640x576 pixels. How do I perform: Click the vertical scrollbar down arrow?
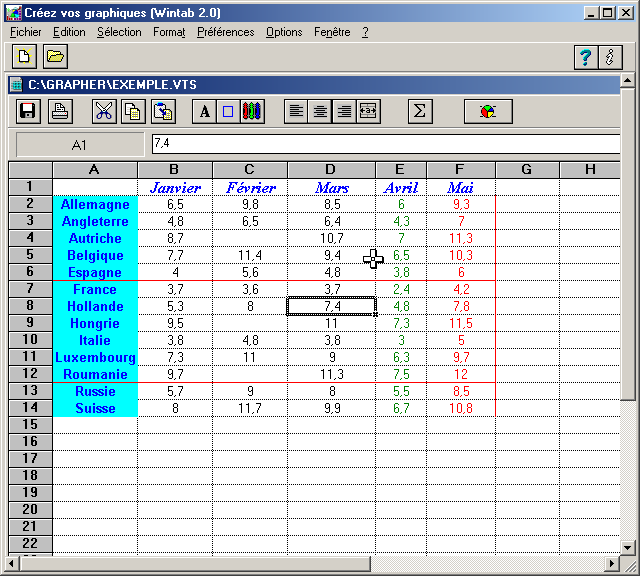point(627,546)
